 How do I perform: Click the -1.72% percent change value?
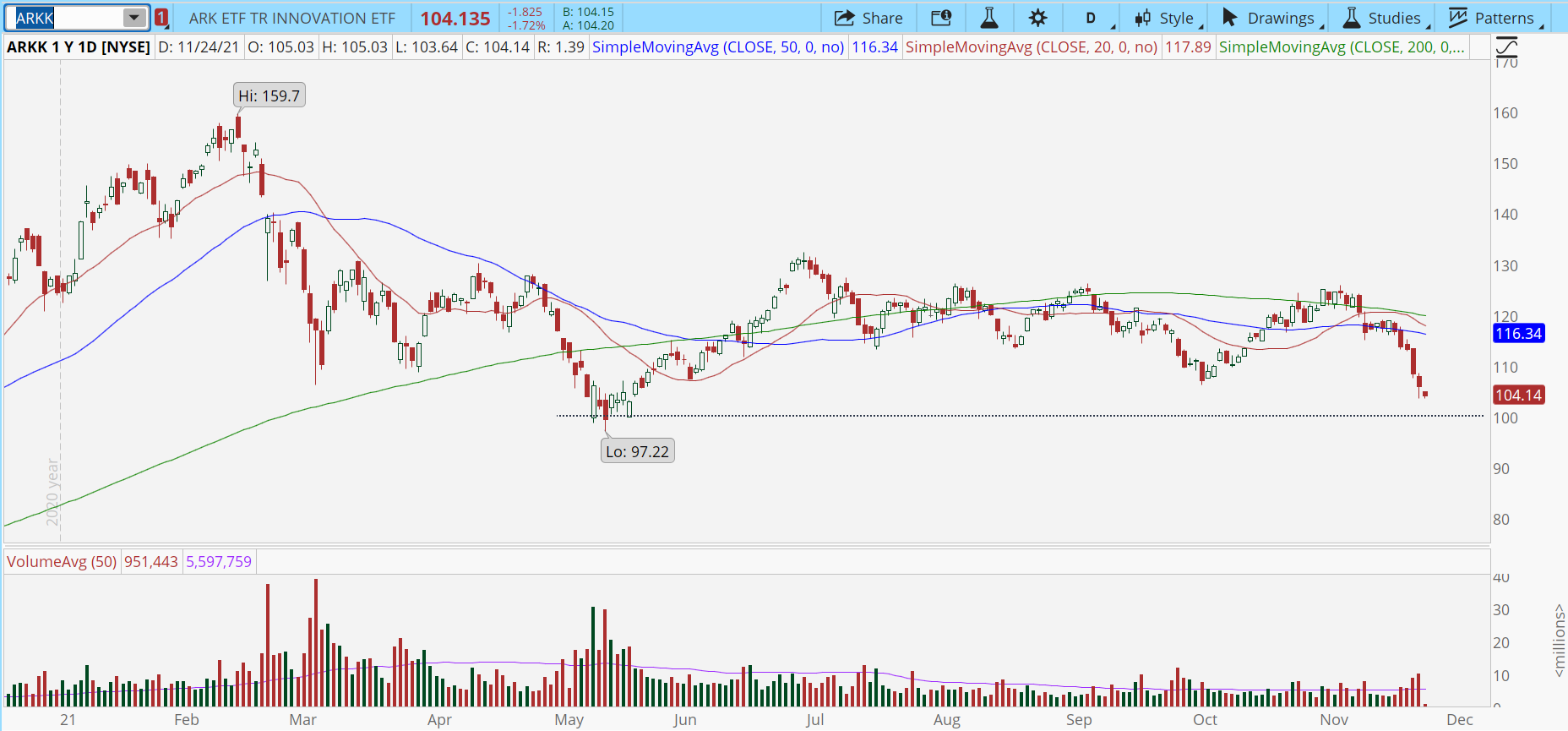pos(526,25)
